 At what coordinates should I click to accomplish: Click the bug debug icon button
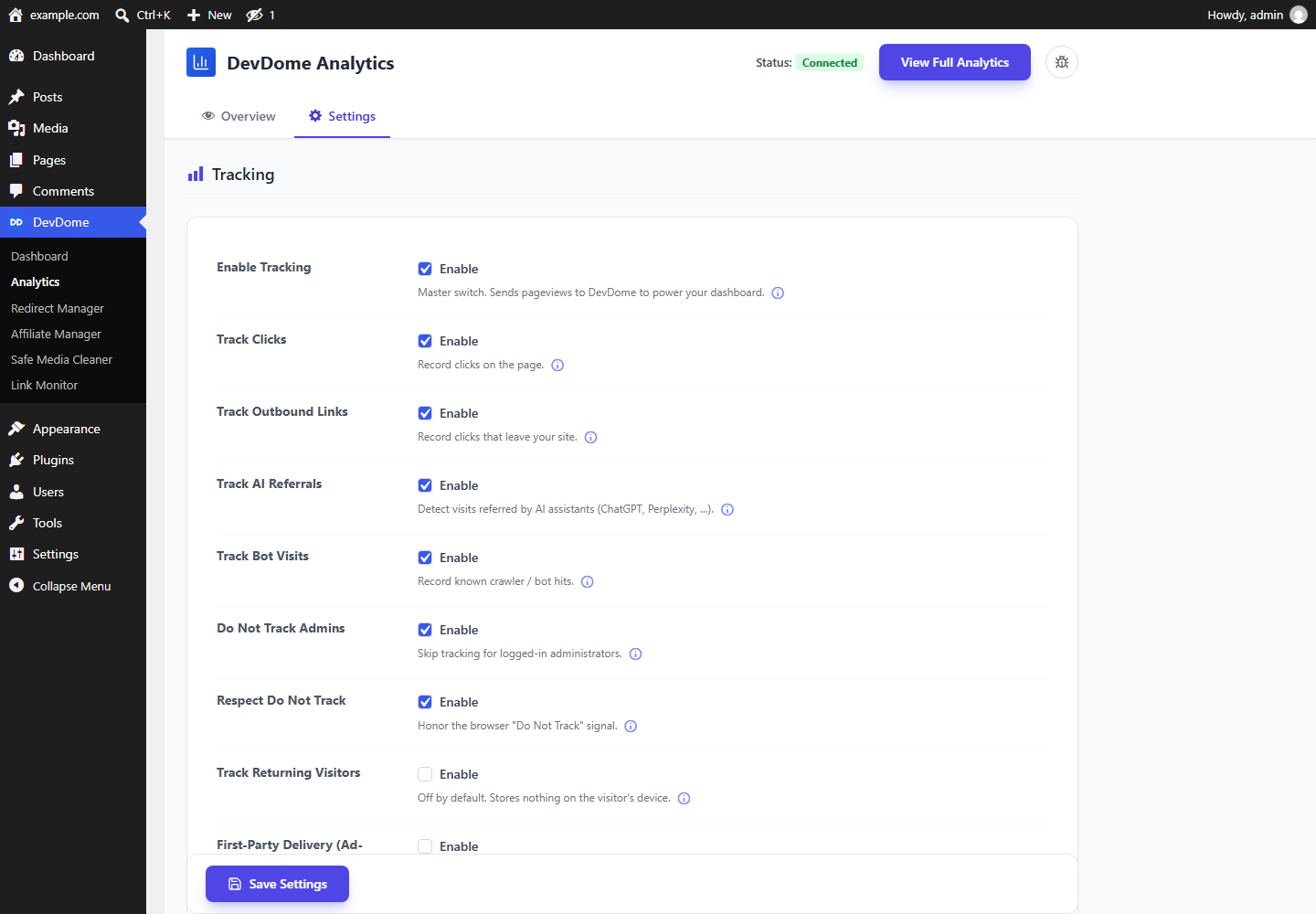1062,62
